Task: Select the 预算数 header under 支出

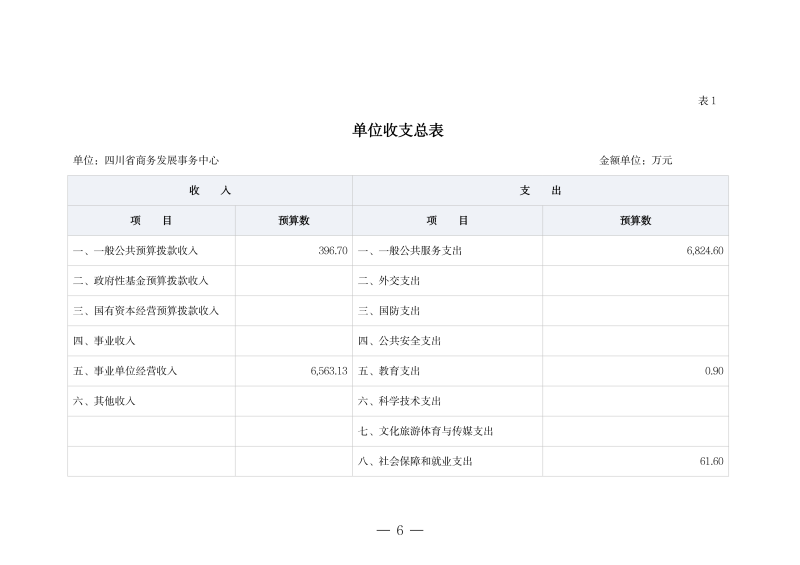Action: (x=635, y=221)
